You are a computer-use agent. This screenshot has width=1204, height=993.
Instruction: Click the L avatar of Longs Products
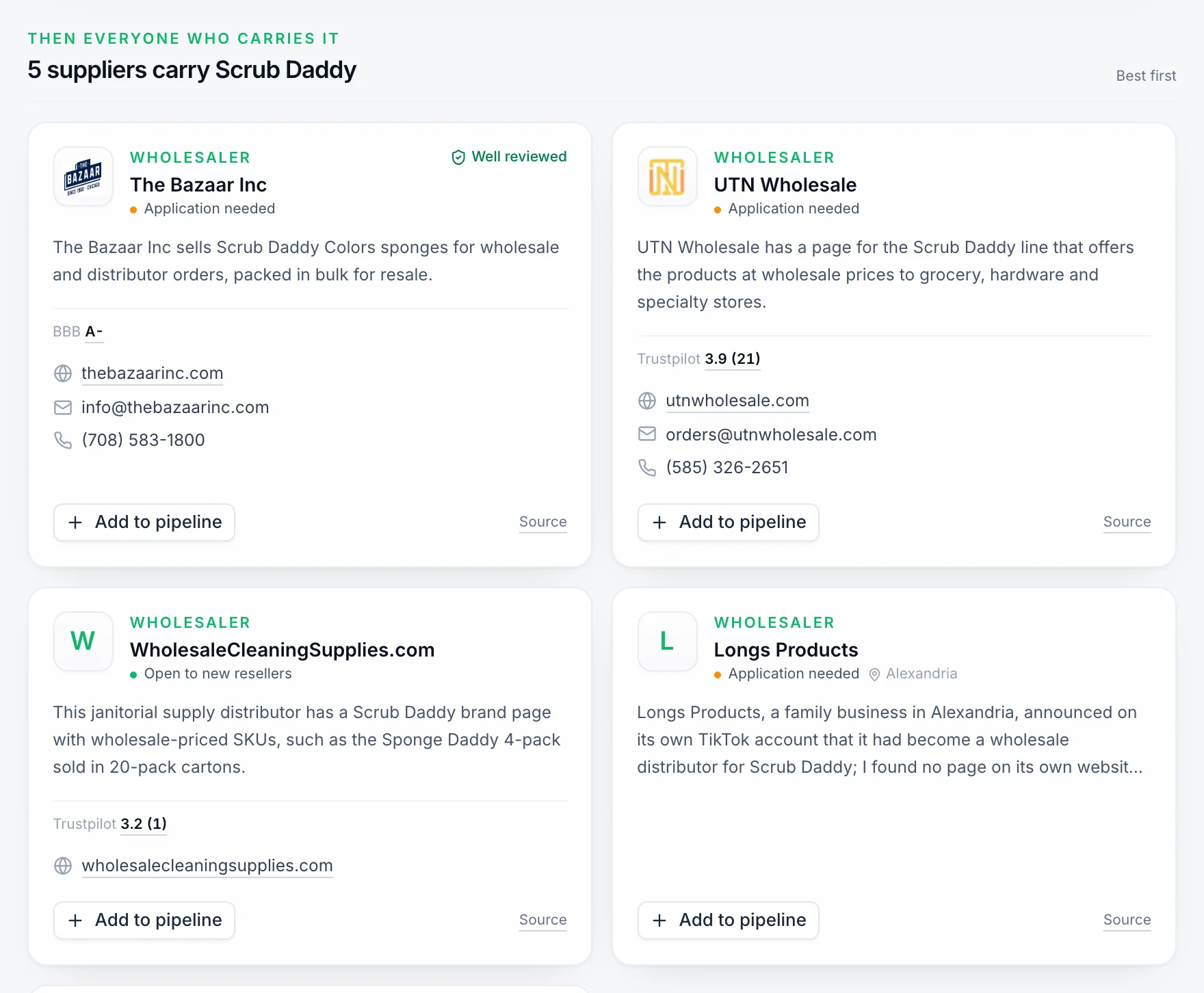click(668, 641)
